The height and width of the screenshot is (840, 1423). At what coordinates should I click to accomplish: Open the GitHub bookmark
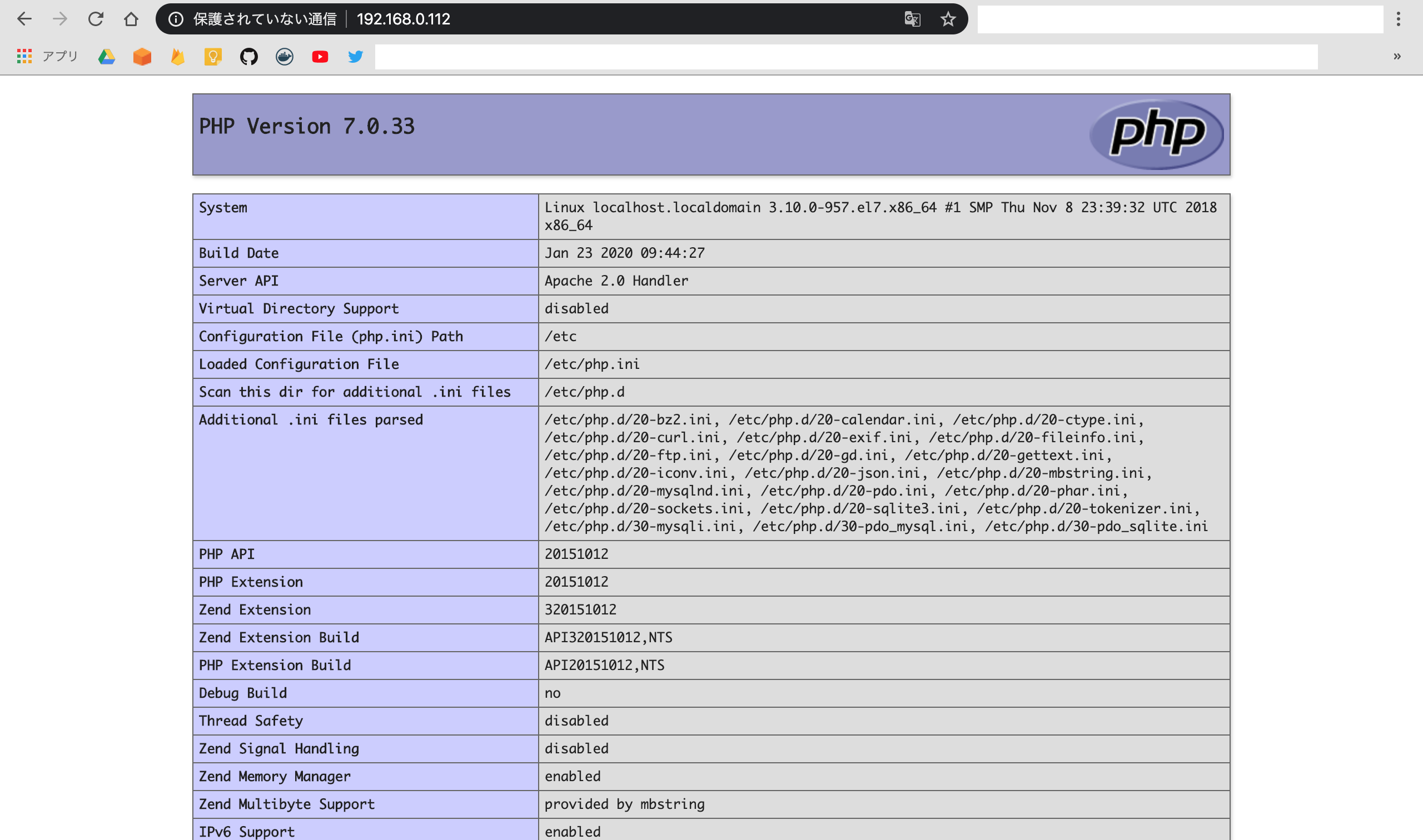point(249,57)
